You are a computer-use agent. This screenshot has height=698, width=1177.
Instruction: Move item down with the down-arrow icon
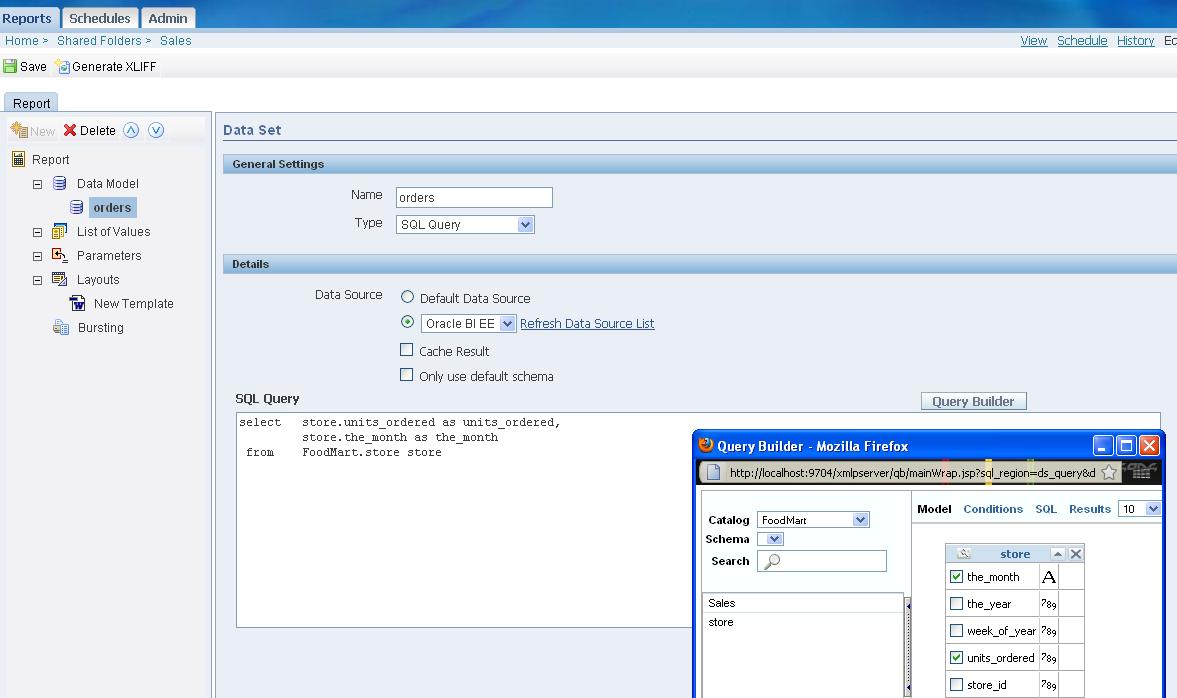(156, 130)
